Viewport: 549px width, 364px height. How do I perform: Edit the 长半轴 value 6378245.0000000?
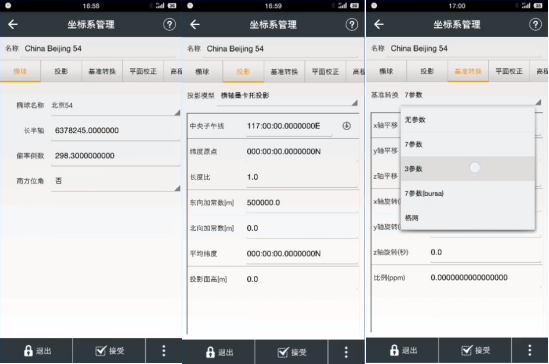pos(116,131)
